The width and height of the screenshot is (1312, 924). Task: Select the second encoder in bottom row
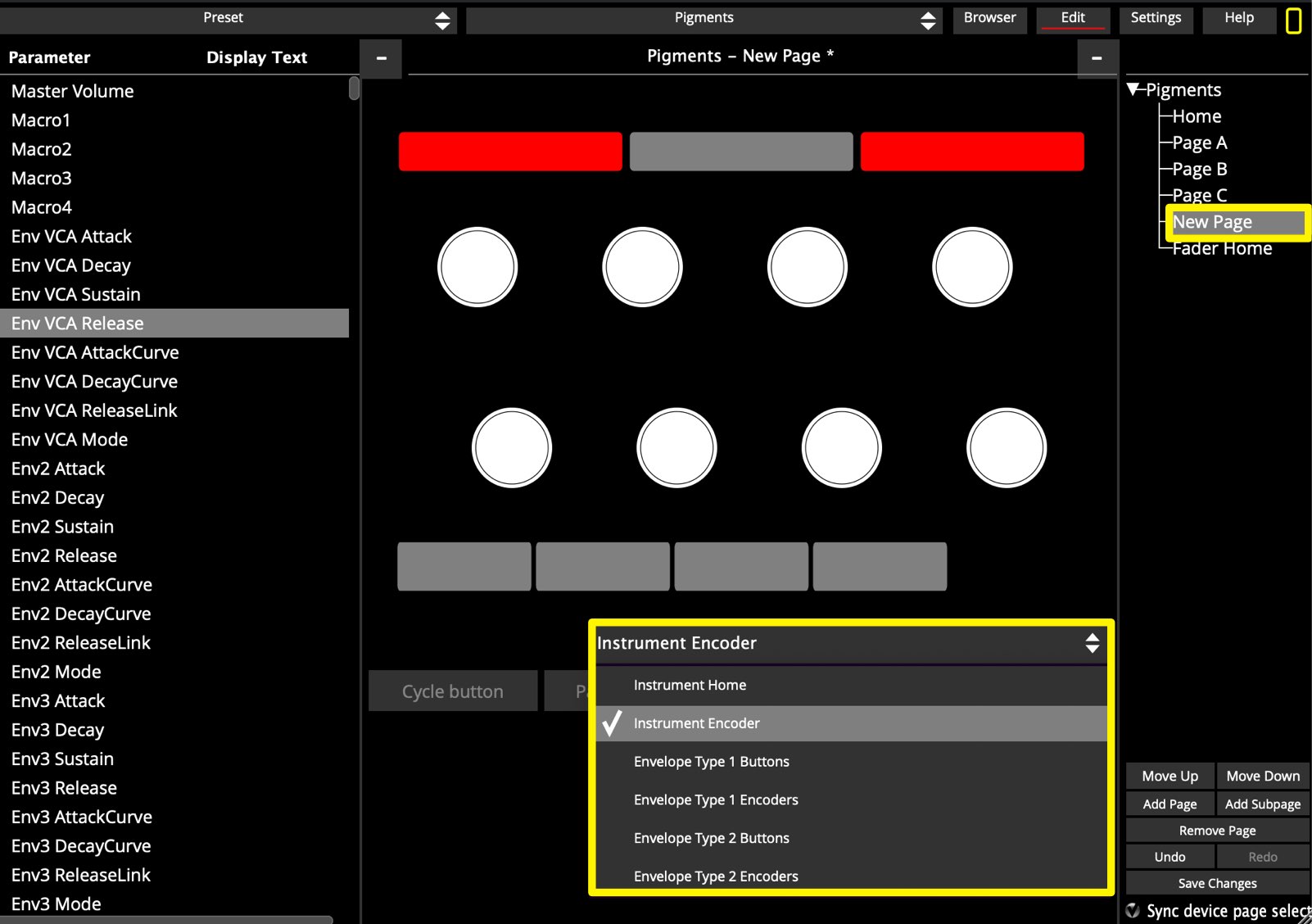click(676, 448)
